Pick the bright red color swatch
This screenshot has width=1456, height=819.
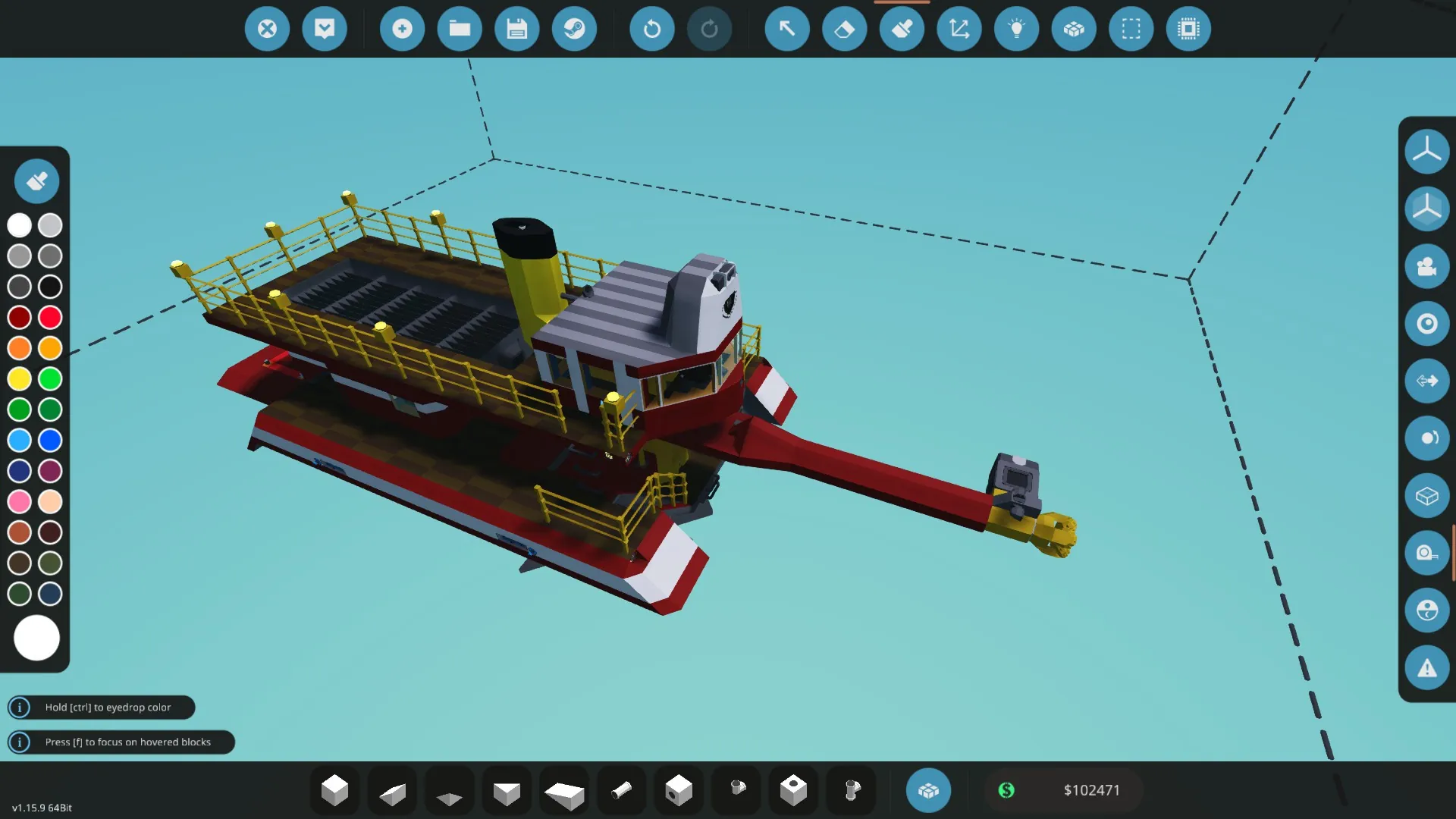pos(50,318)
